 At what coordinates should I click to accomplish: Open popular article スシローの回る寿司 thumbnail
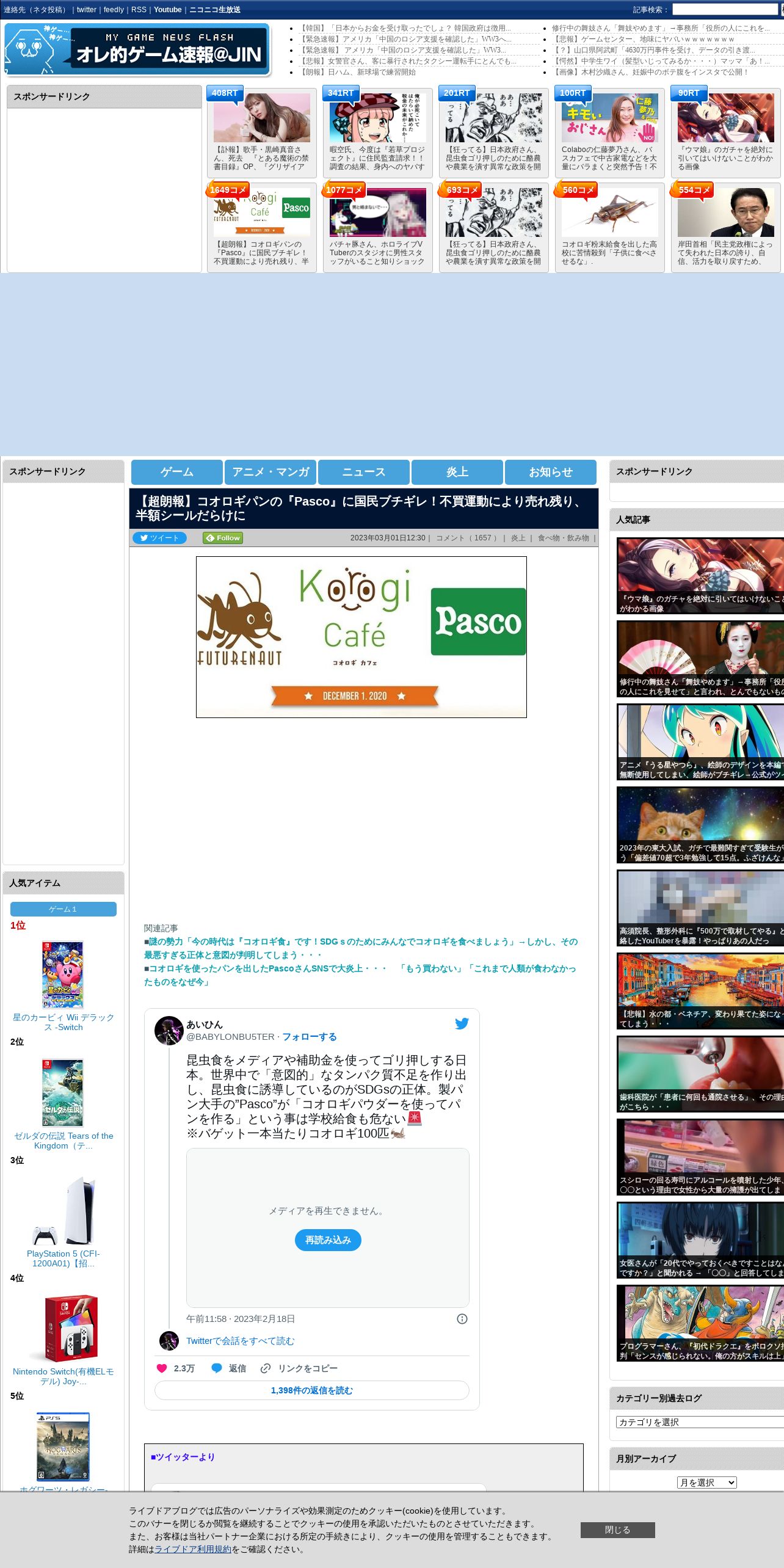(700, 1157)
